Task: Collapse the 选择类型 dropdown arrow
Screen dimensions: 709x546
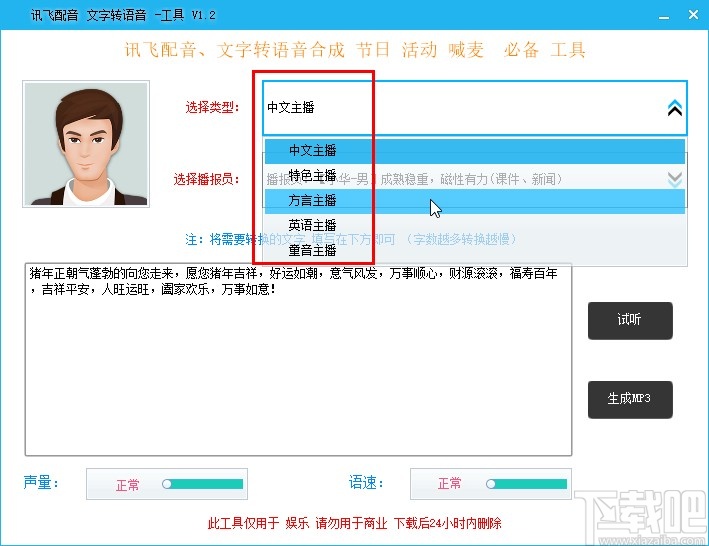Action: (674, 108)
